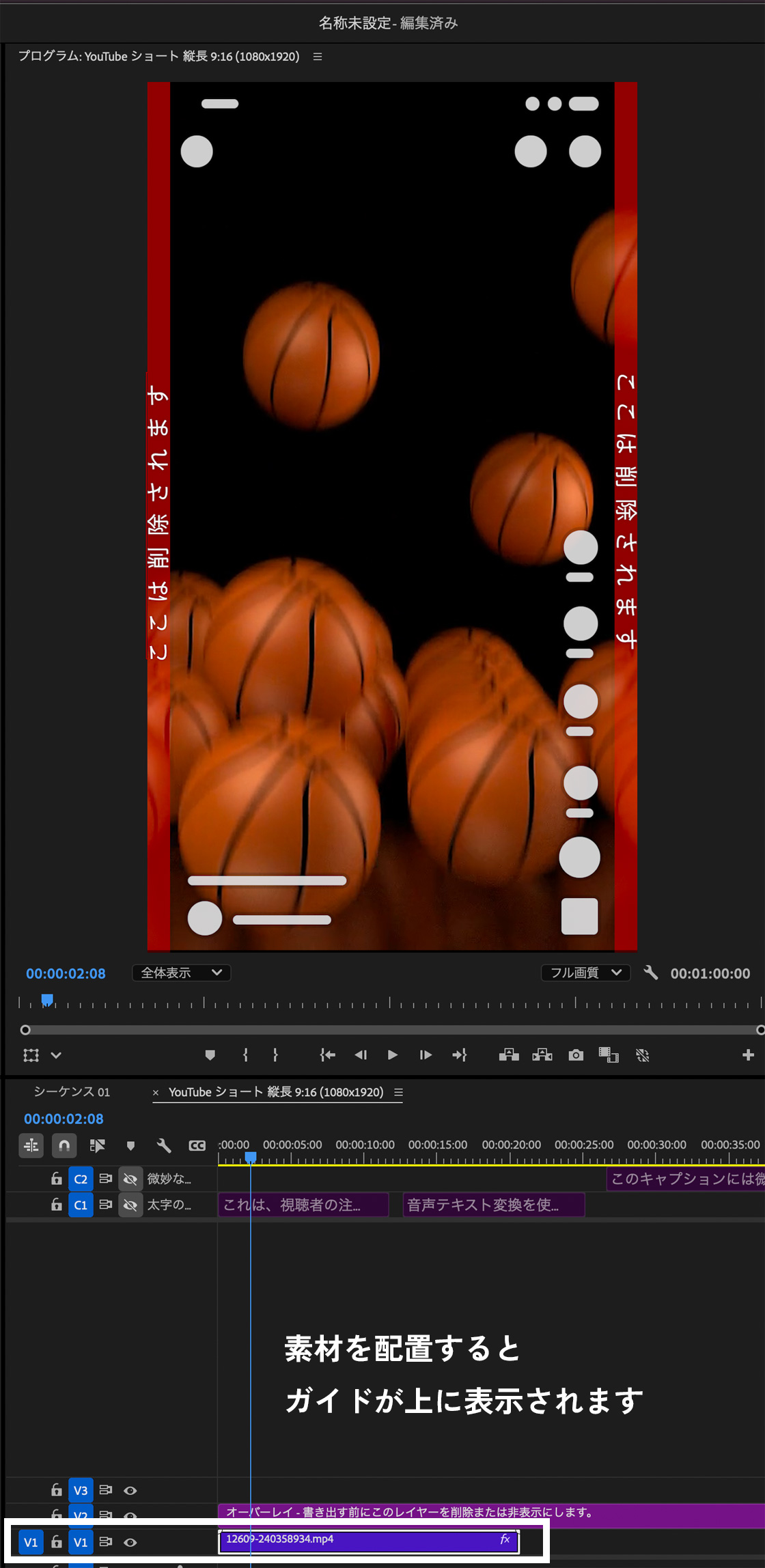This screenshot has height=1568, width=765.
Task: Switch to the シーケンス 01 tab
Action: point(72,1092)
